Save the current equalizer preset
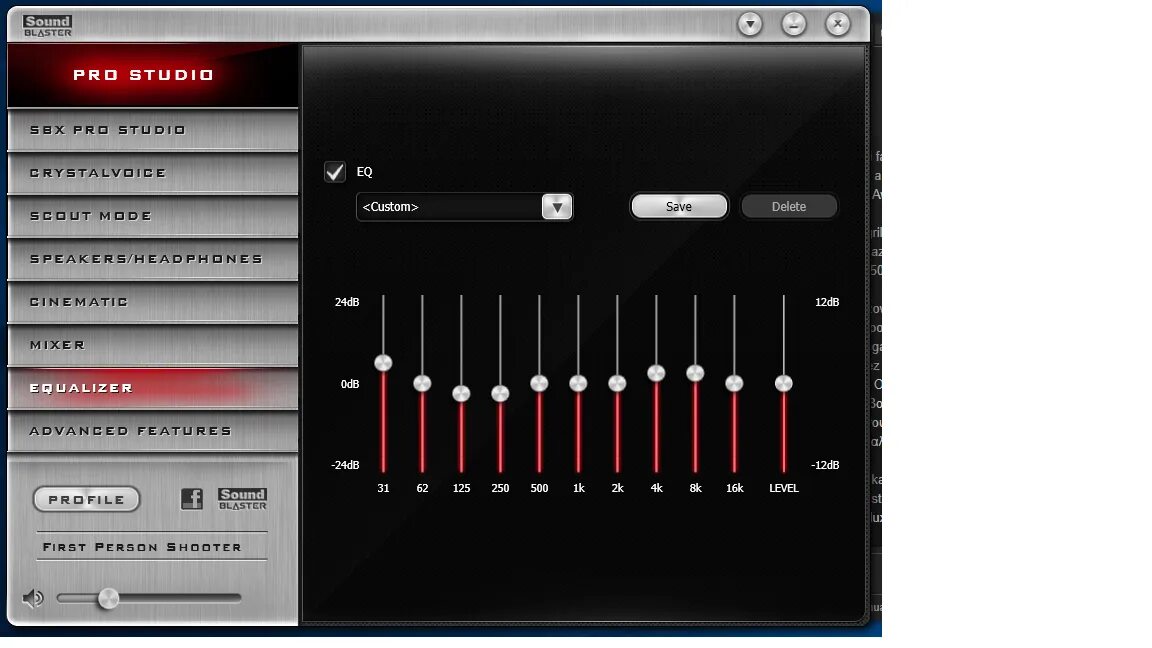Viewport: 1152px width, 648px height. click(x=679, y=206)
